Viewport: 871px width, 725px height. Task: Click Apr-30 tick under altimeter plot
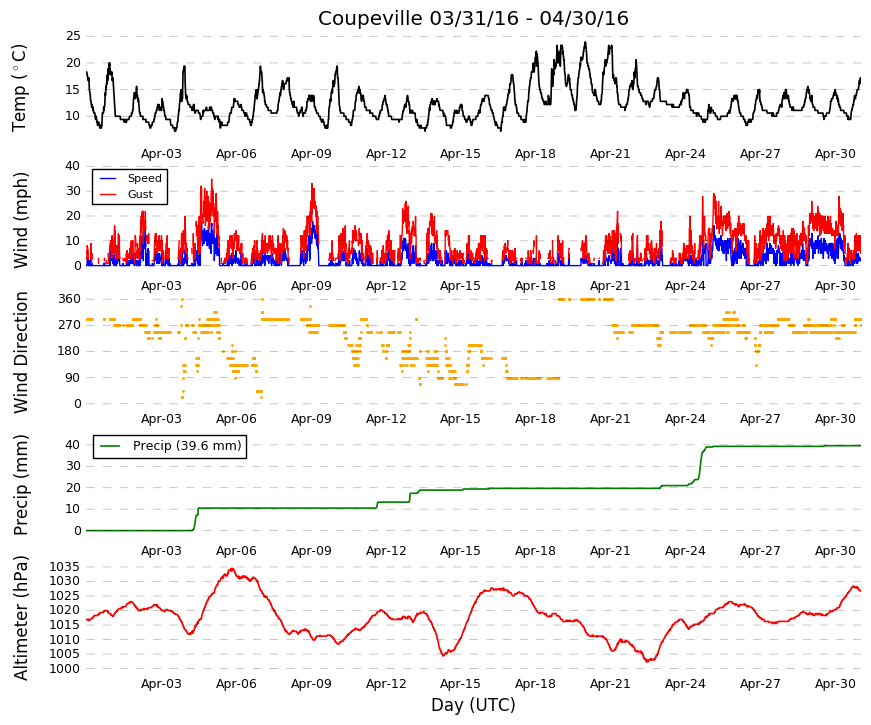pyautogui.click(x=835, y=683)
